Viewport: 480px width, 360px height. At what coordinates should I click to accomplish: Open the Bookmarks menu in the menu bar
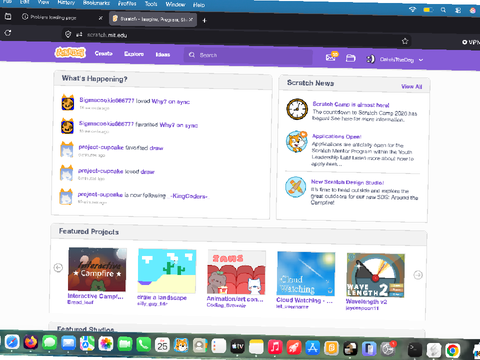[96, 3]
